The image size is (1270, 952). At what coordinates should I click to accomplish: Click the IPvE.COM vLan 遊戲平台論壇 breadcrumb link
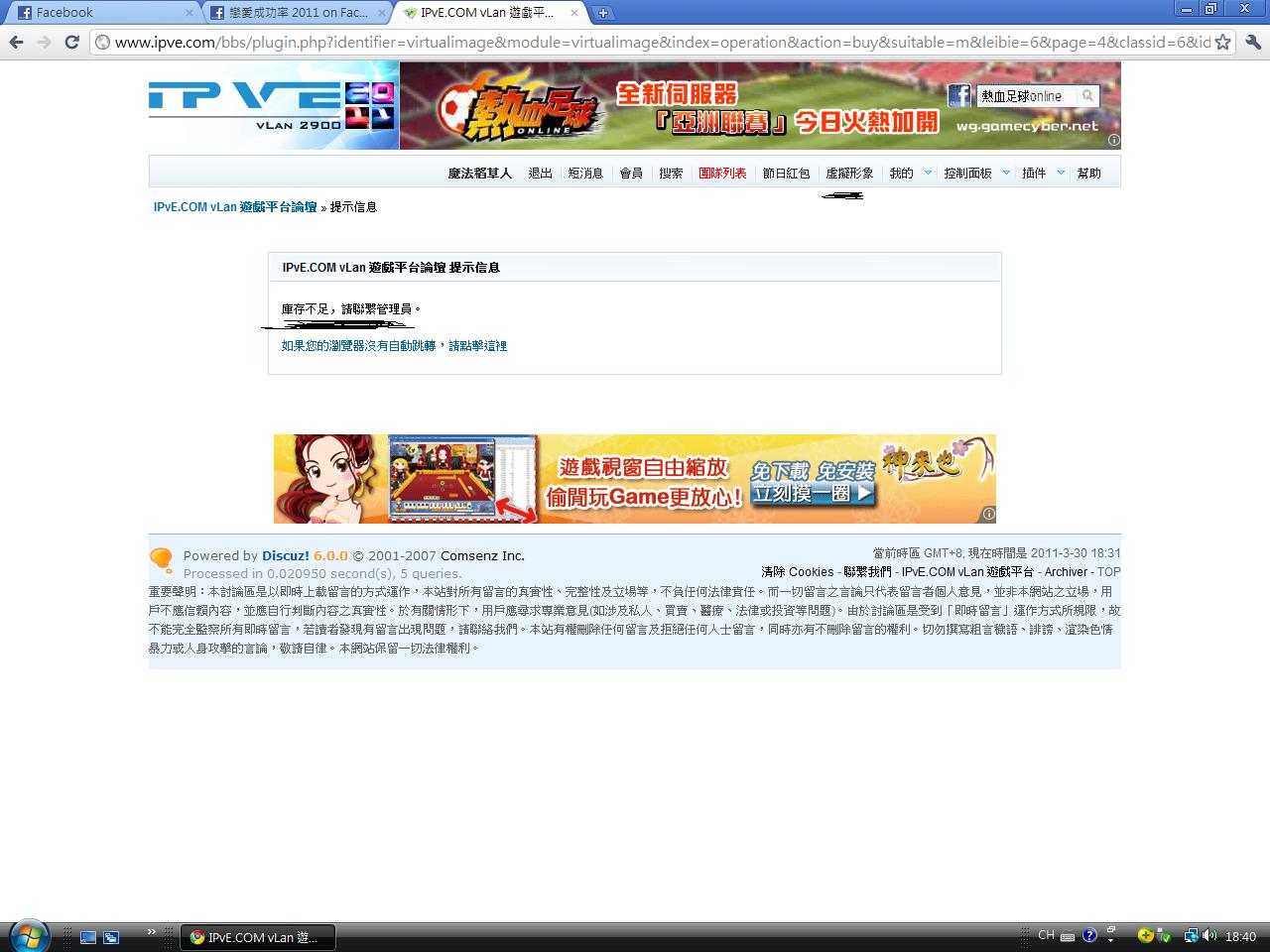point(235,207)
